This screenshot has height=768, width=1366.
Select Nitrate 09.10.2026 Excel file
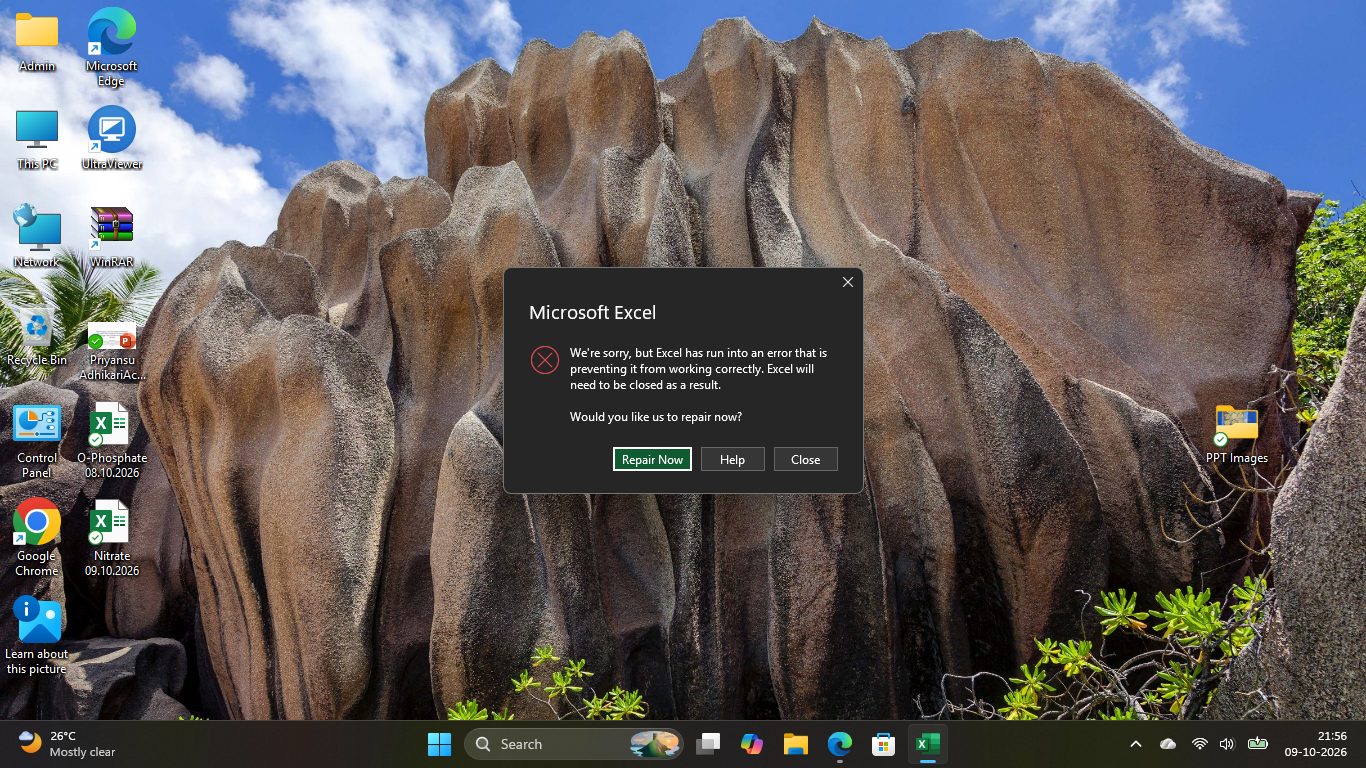[x=111, y=538]
